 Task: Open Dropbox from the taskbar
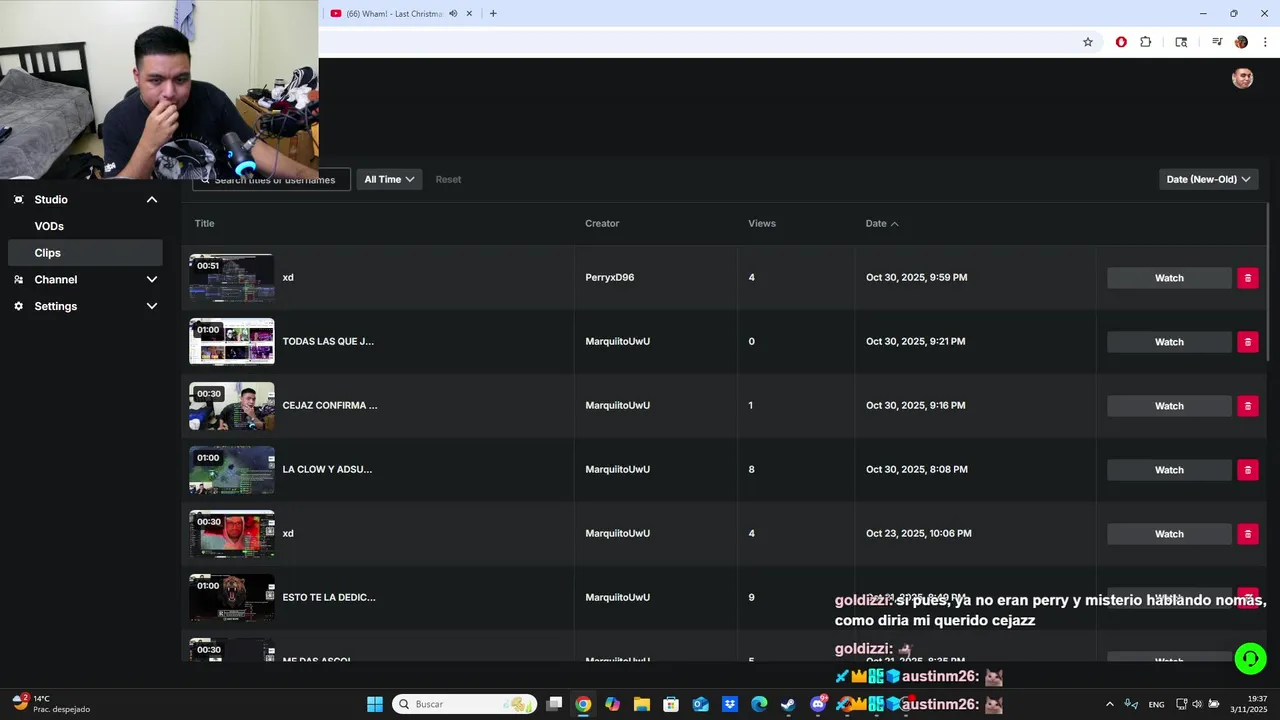point(730,704)
